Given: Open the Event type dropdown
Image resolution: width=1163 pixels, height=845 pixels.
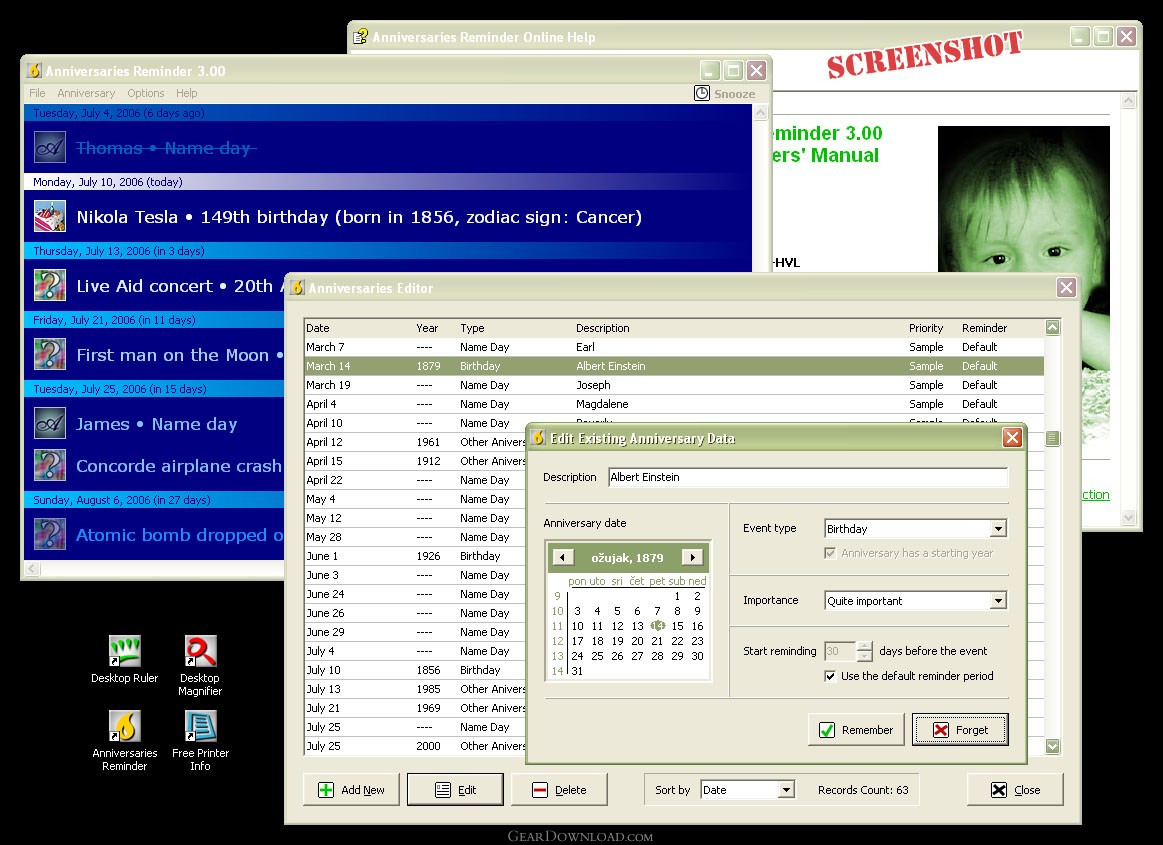Looking at the screenshot, I should coord(998,529).
